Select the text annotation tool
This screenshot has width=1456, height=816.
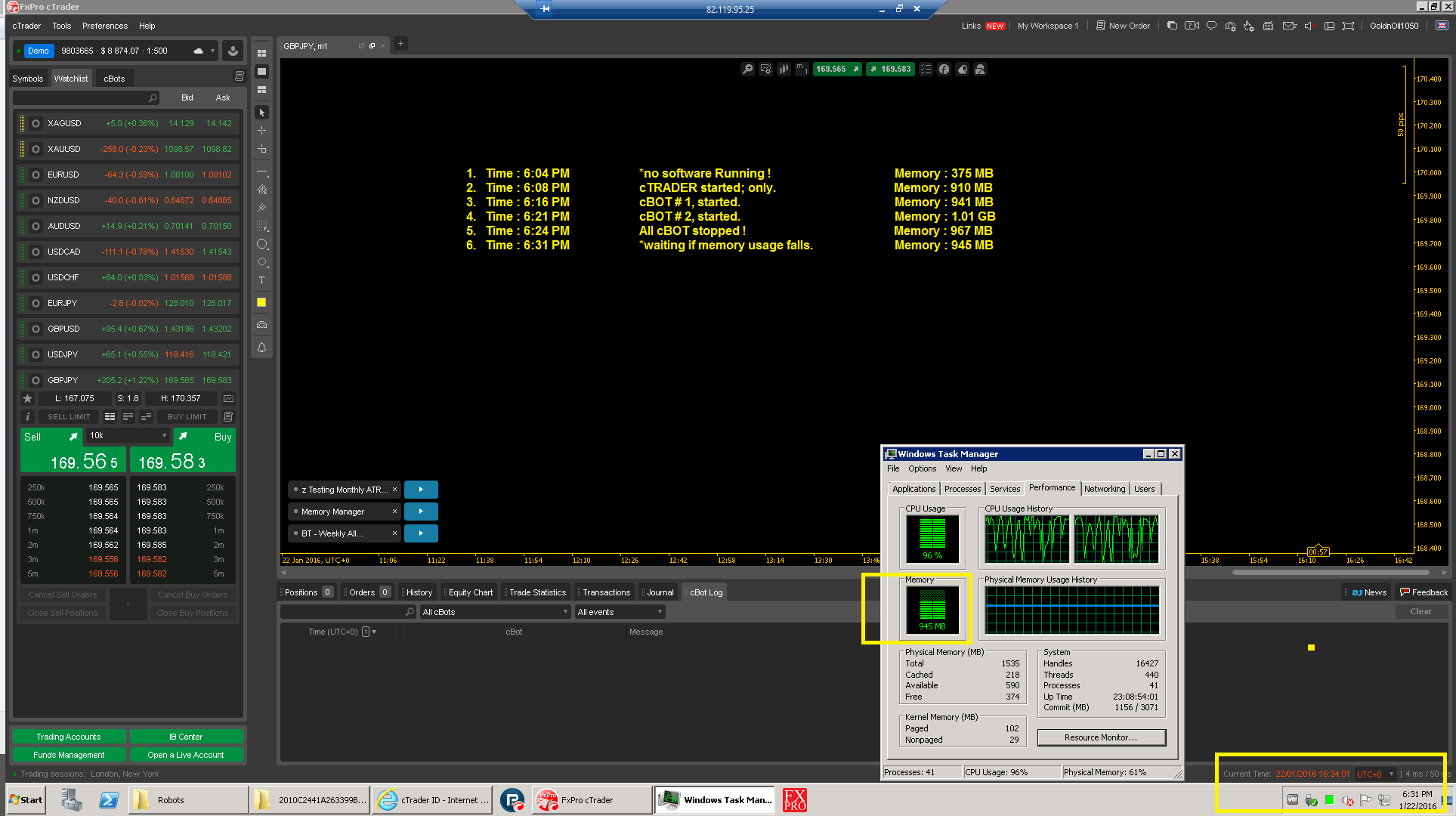(x=261, y=280)
